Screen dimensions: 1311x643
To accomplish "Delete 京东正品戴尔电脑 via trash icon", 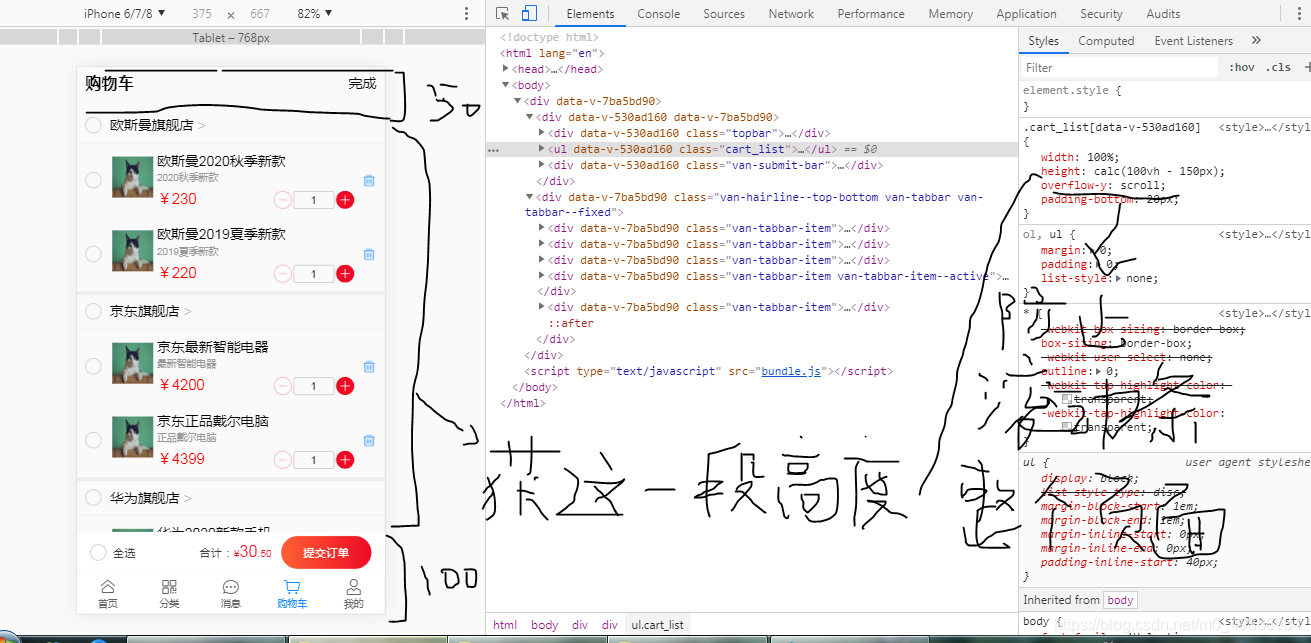I will coord(369,440).
